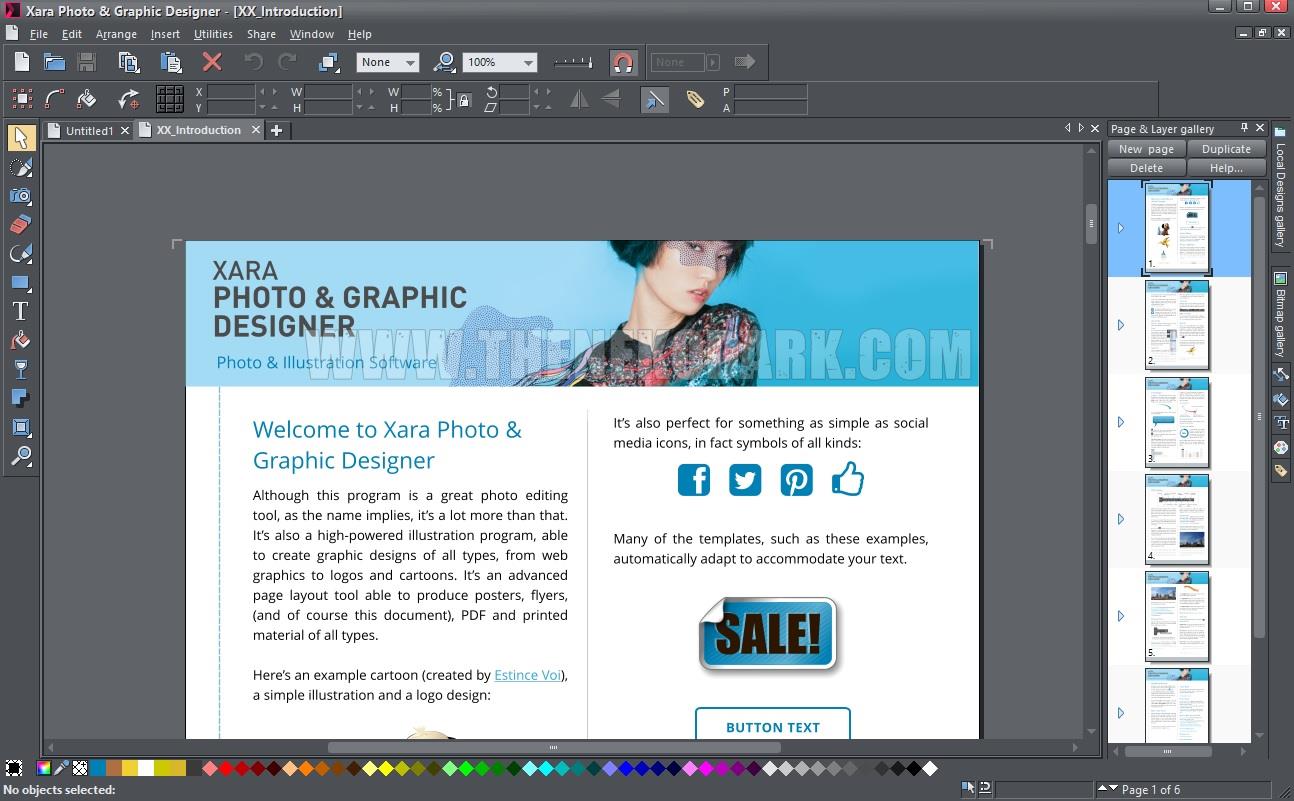This screenshot has width=1294, height=801.
Task: Click the ruler-like slider icon in the toolbar
Action: 573,62
